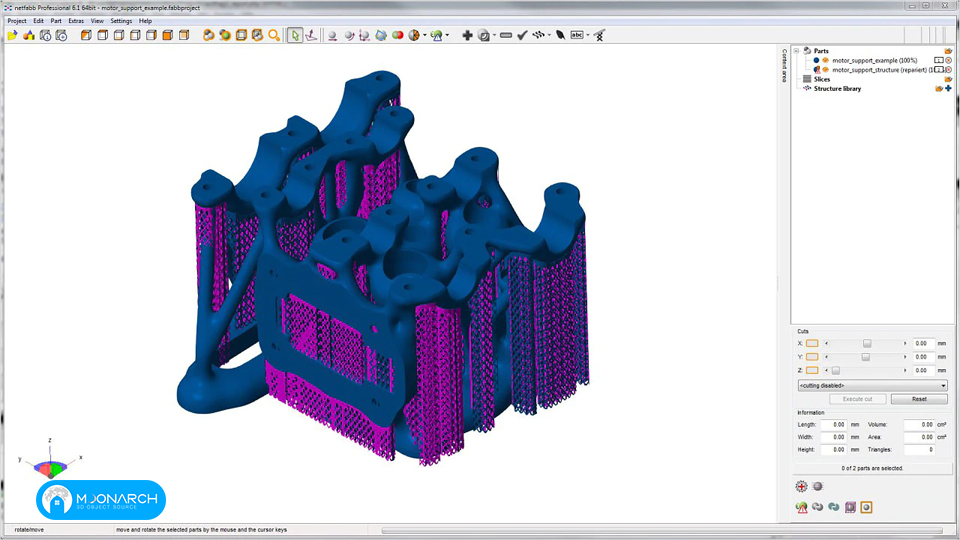Open the Help menu
960x540 pixels.
(145, 21)
